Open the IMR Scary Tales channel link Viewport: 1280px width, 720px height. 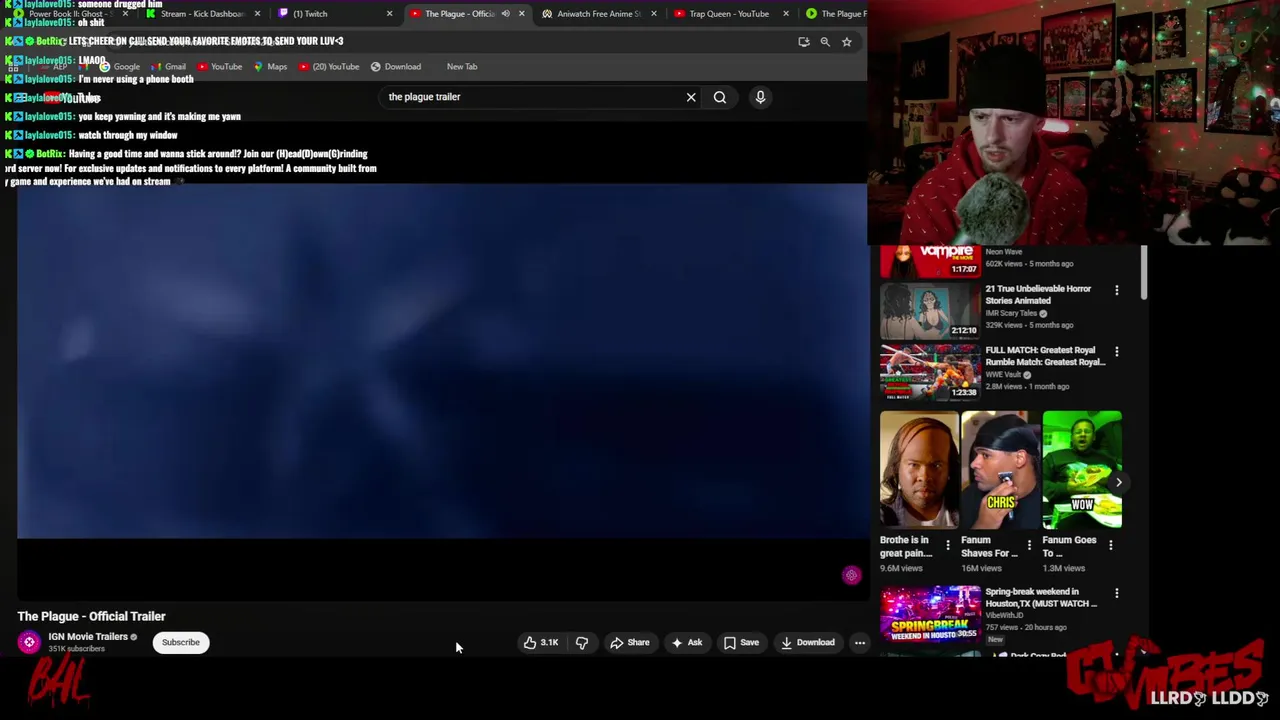tap(1011, 313)
